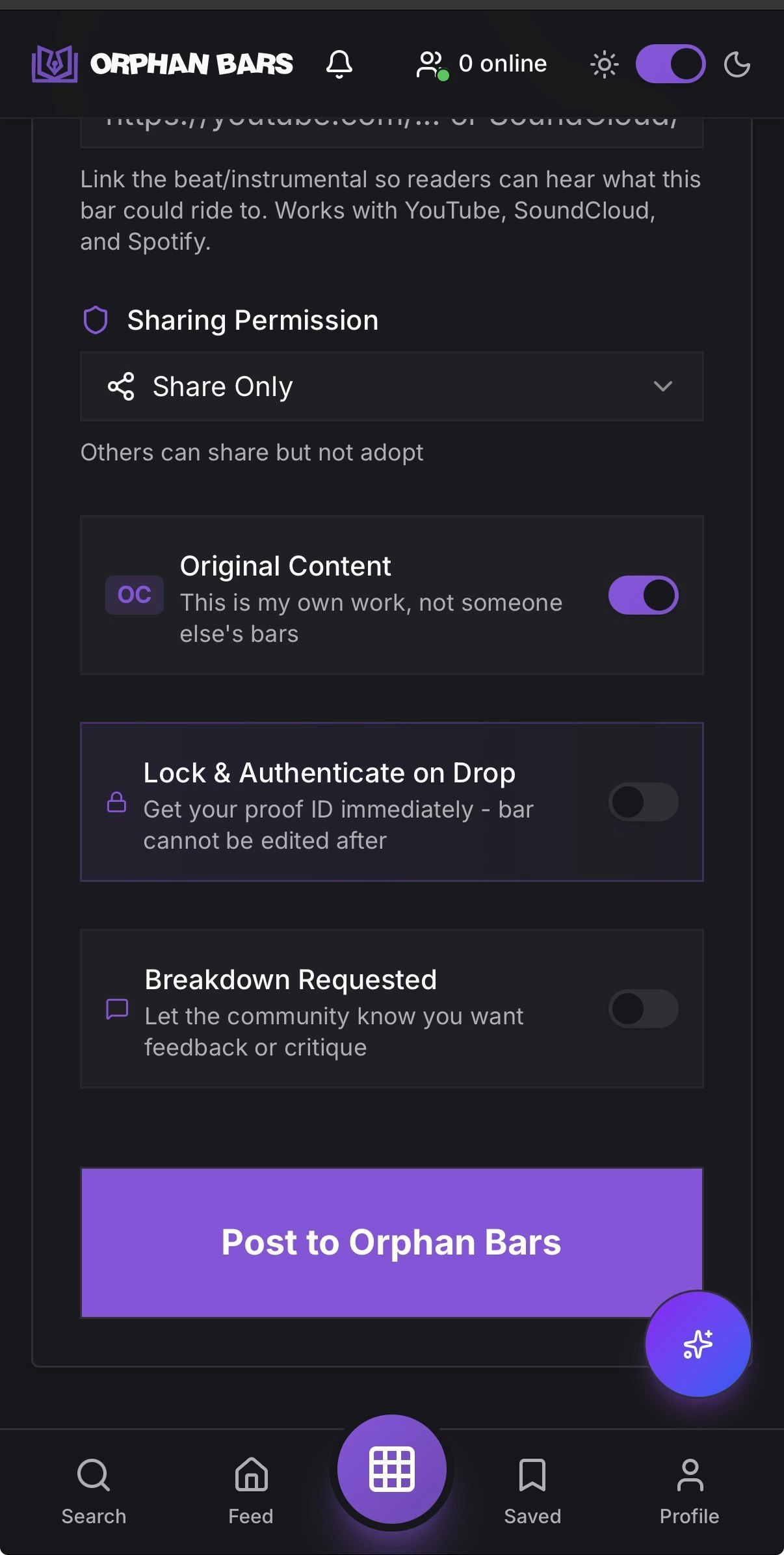Open the notifications bell icon
This screenshot has height=1555, width=784.
point(340,63)
